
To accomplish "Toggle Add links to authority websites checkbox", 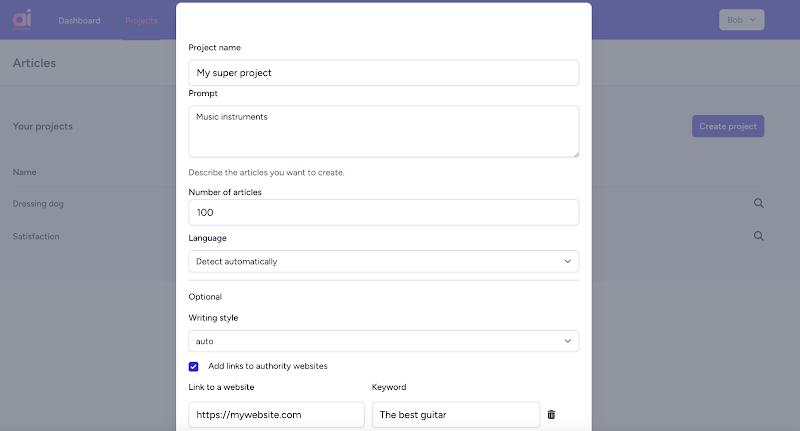I will coord(194,366).
